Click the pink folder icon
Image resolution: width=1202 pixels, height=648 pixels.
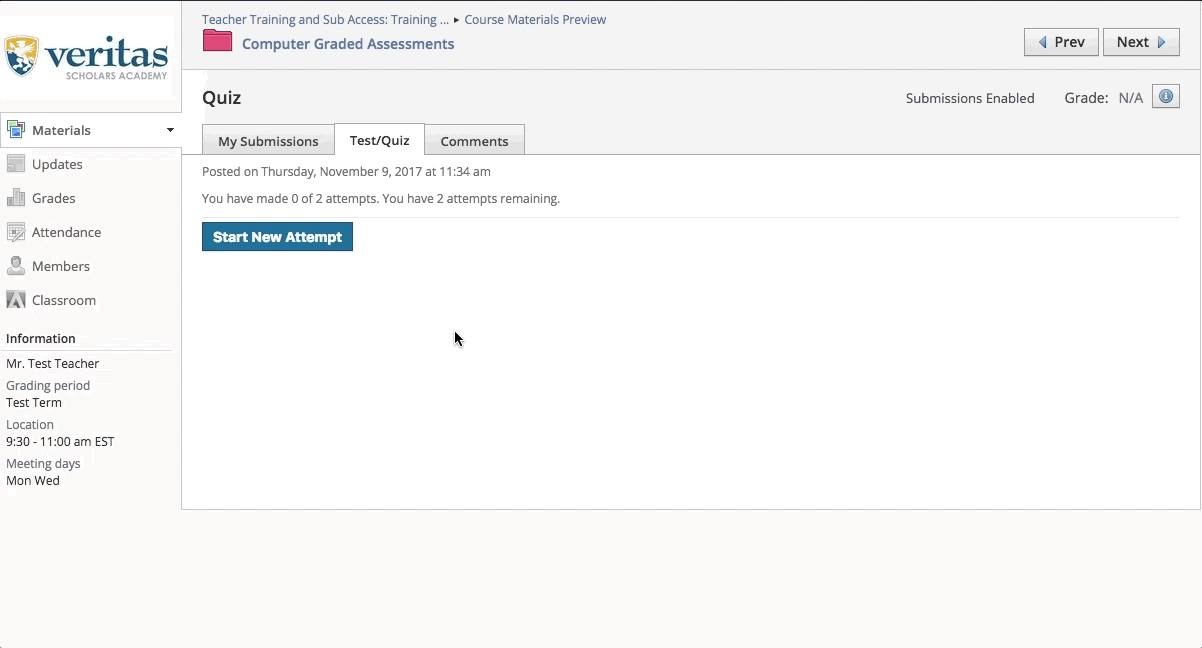pyautogui.click(x=217, y=41)
